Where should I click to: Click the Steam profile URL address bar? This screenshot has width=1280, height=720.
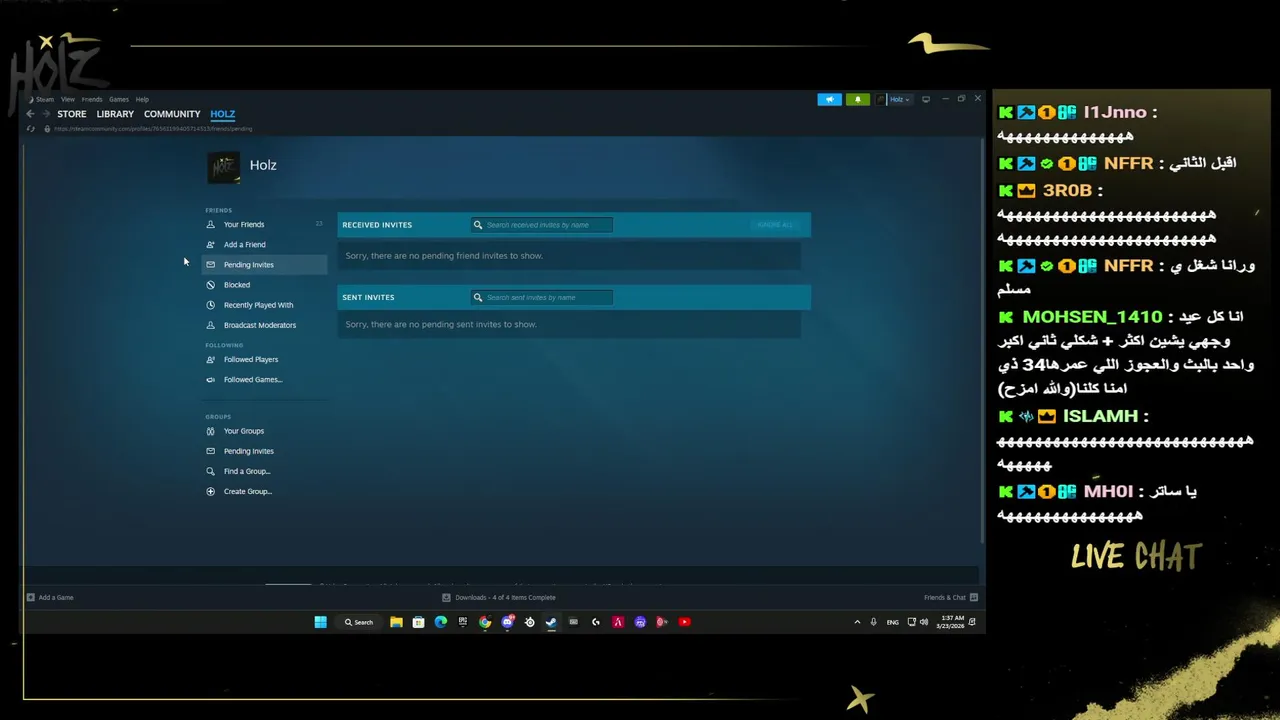pos(153,128)
